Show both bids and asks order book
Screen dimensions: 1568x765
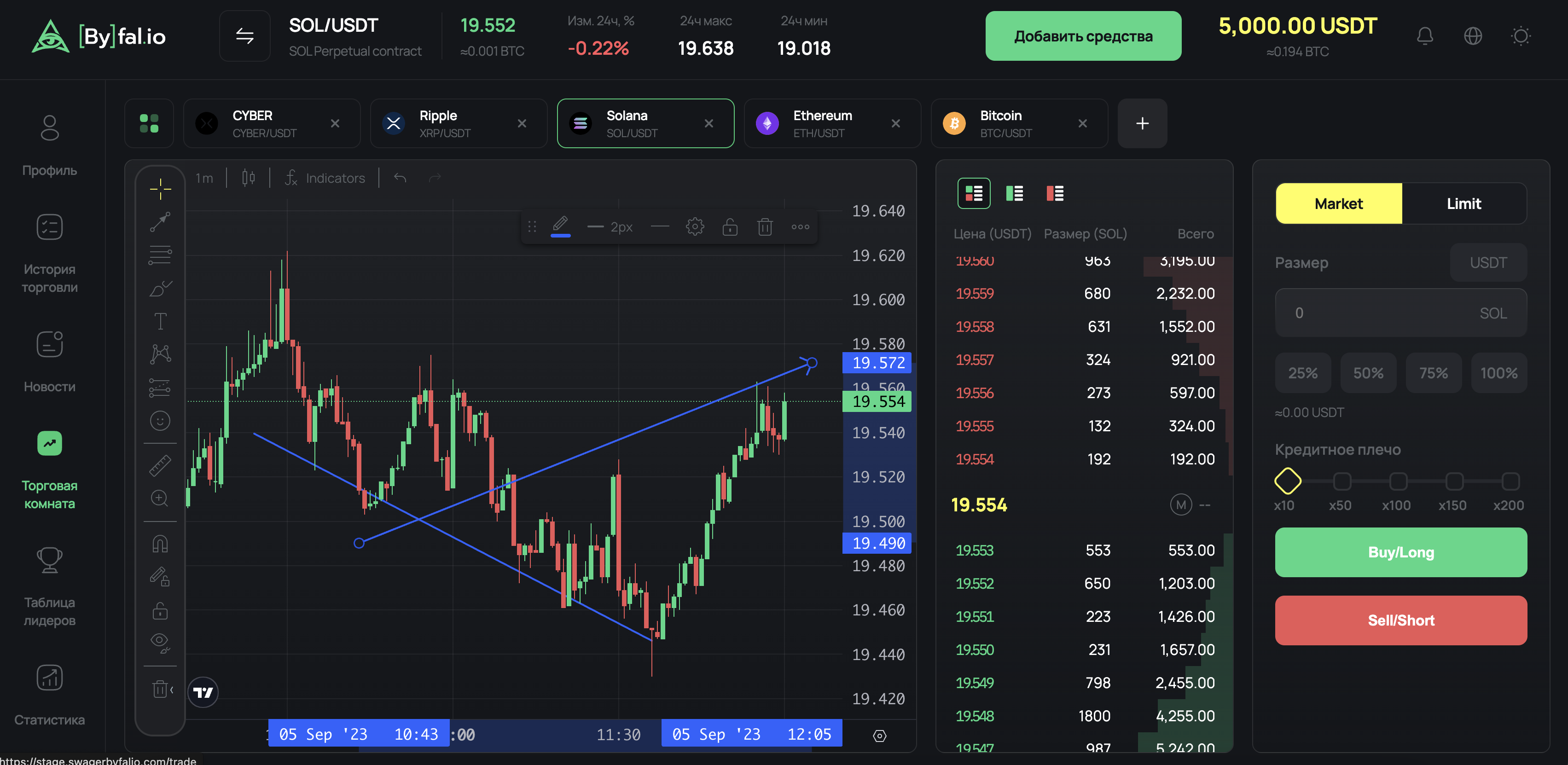coord(974,193)
